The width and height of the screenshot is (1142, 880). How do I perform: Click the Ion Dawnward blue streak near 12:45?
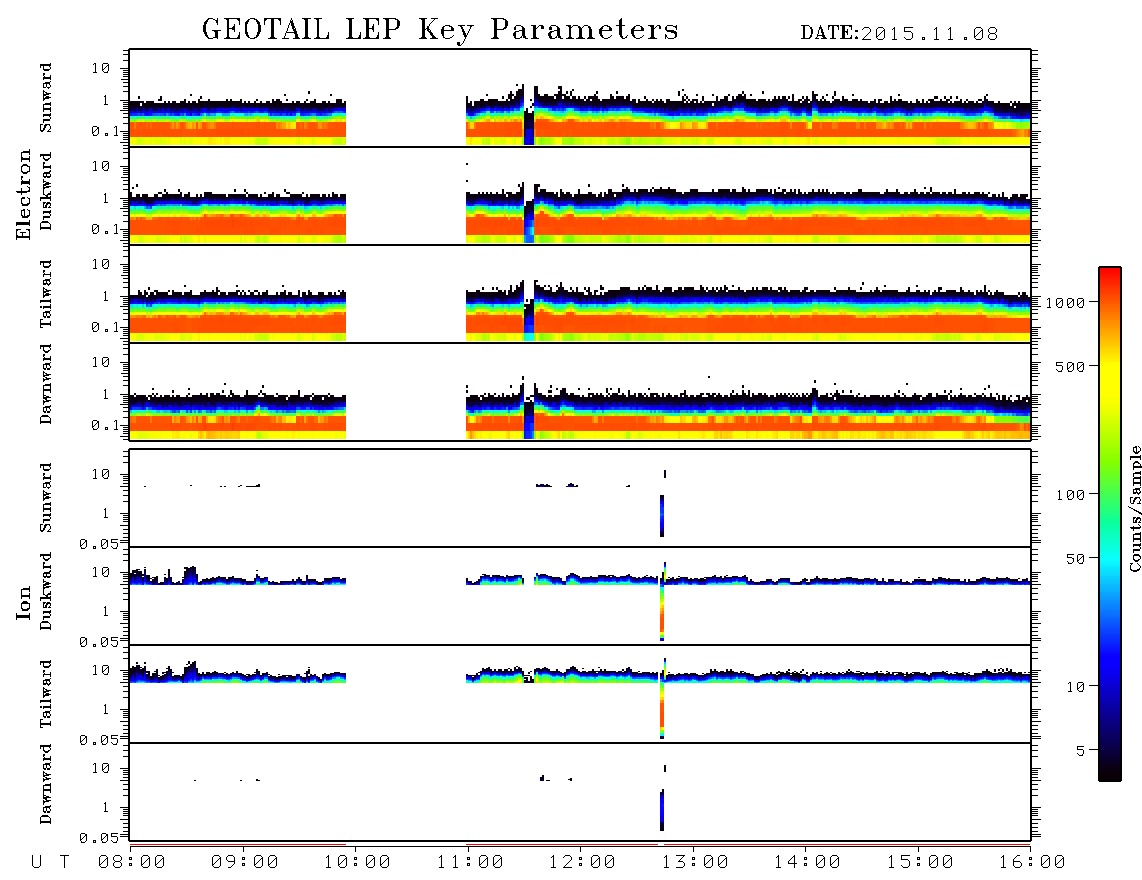pos(662,810)
